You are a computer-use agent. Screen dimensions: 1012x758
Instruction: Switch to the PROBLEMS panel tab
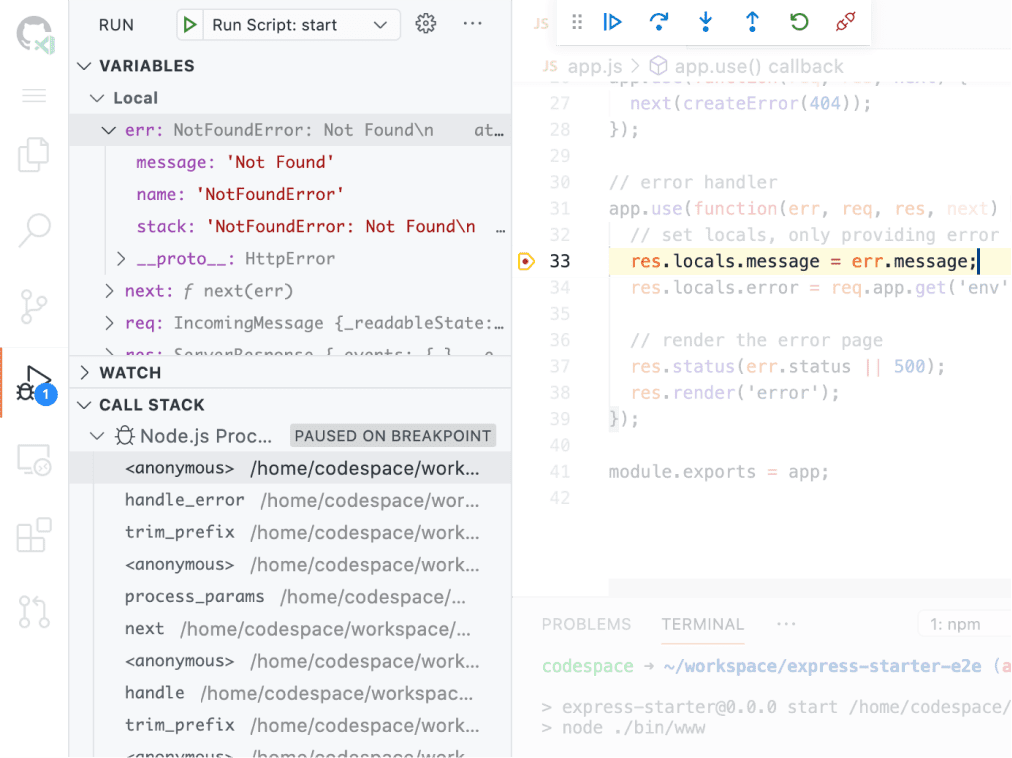(586, 624)
